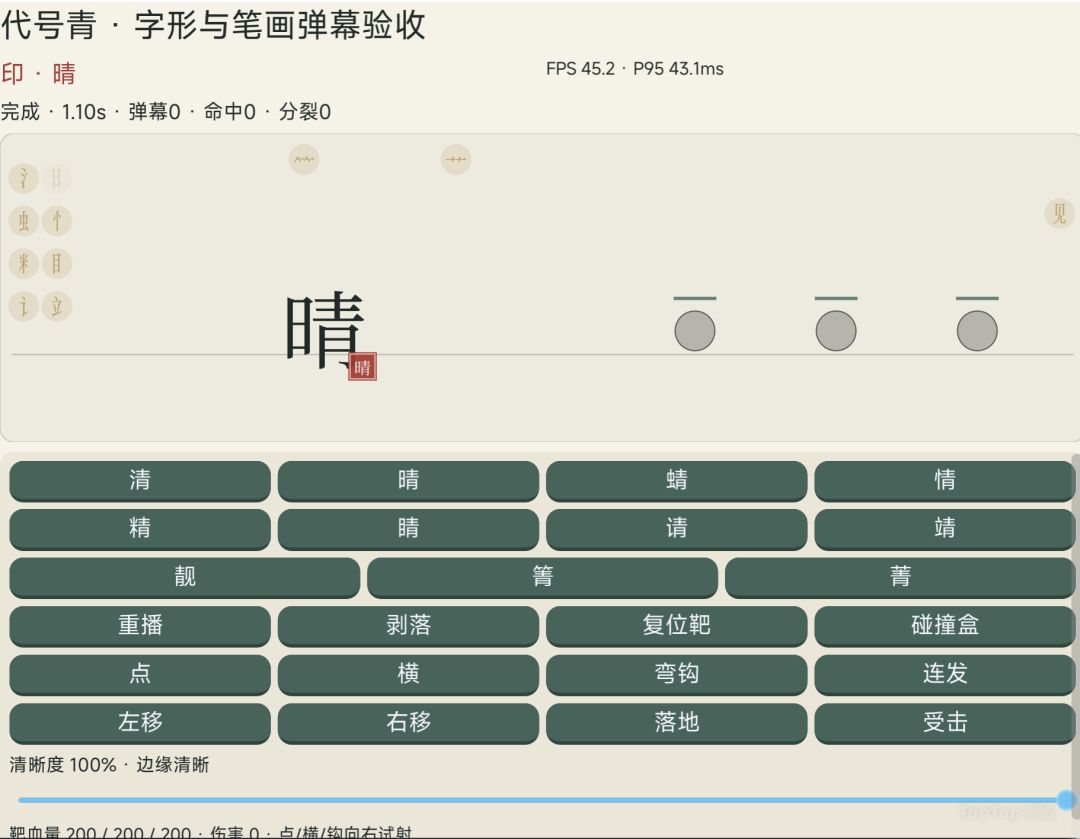
Task: Fire the 弯钩 hook stroke button
Action: [x=676, y=674]
